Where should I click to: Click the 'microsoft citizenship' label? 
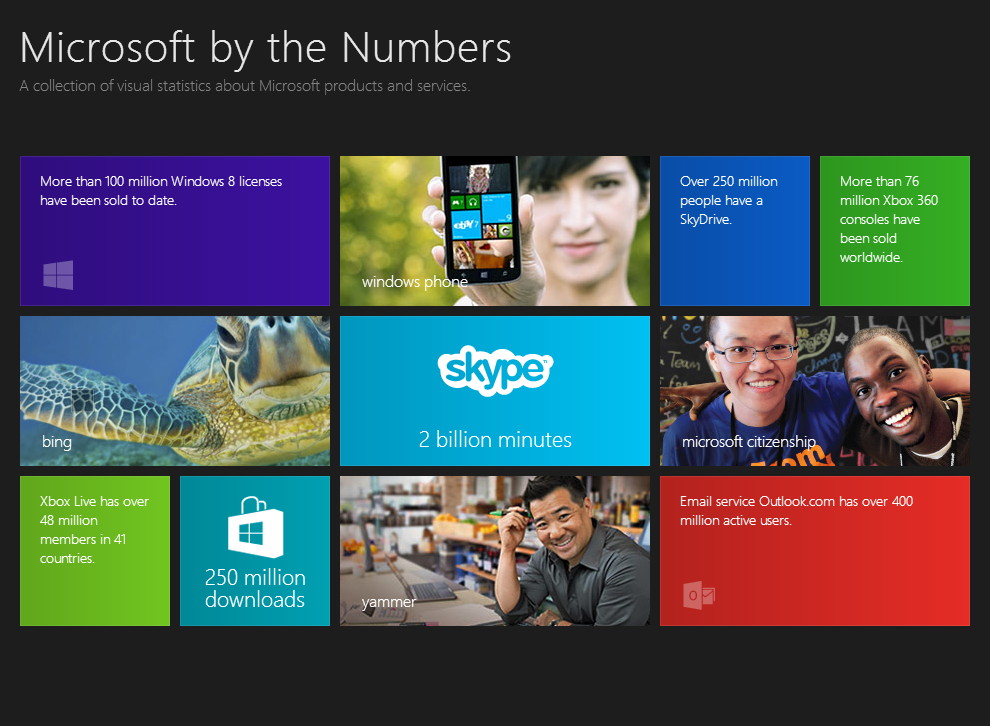coord(749,442)
